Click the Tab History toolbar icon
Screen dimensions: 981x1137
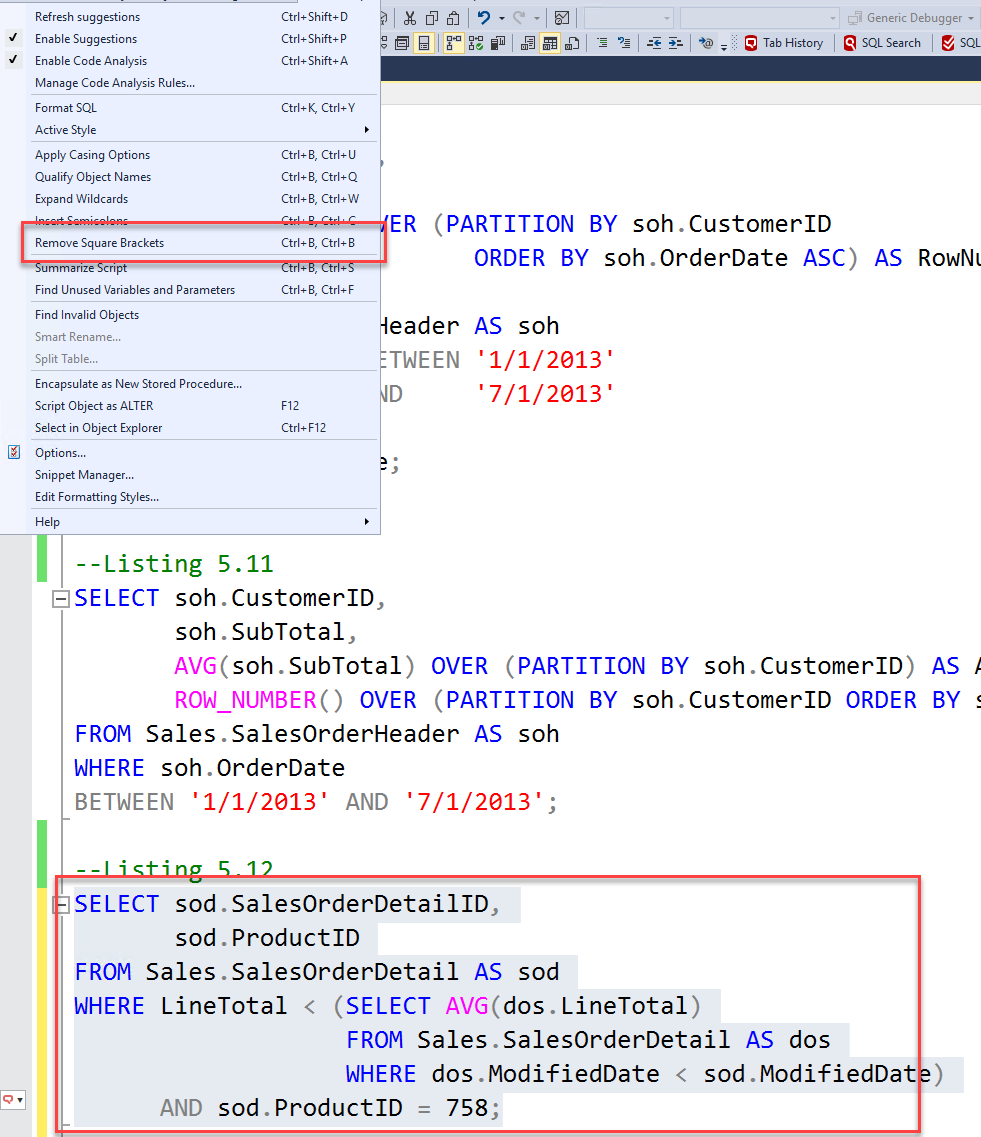point(784,43)
